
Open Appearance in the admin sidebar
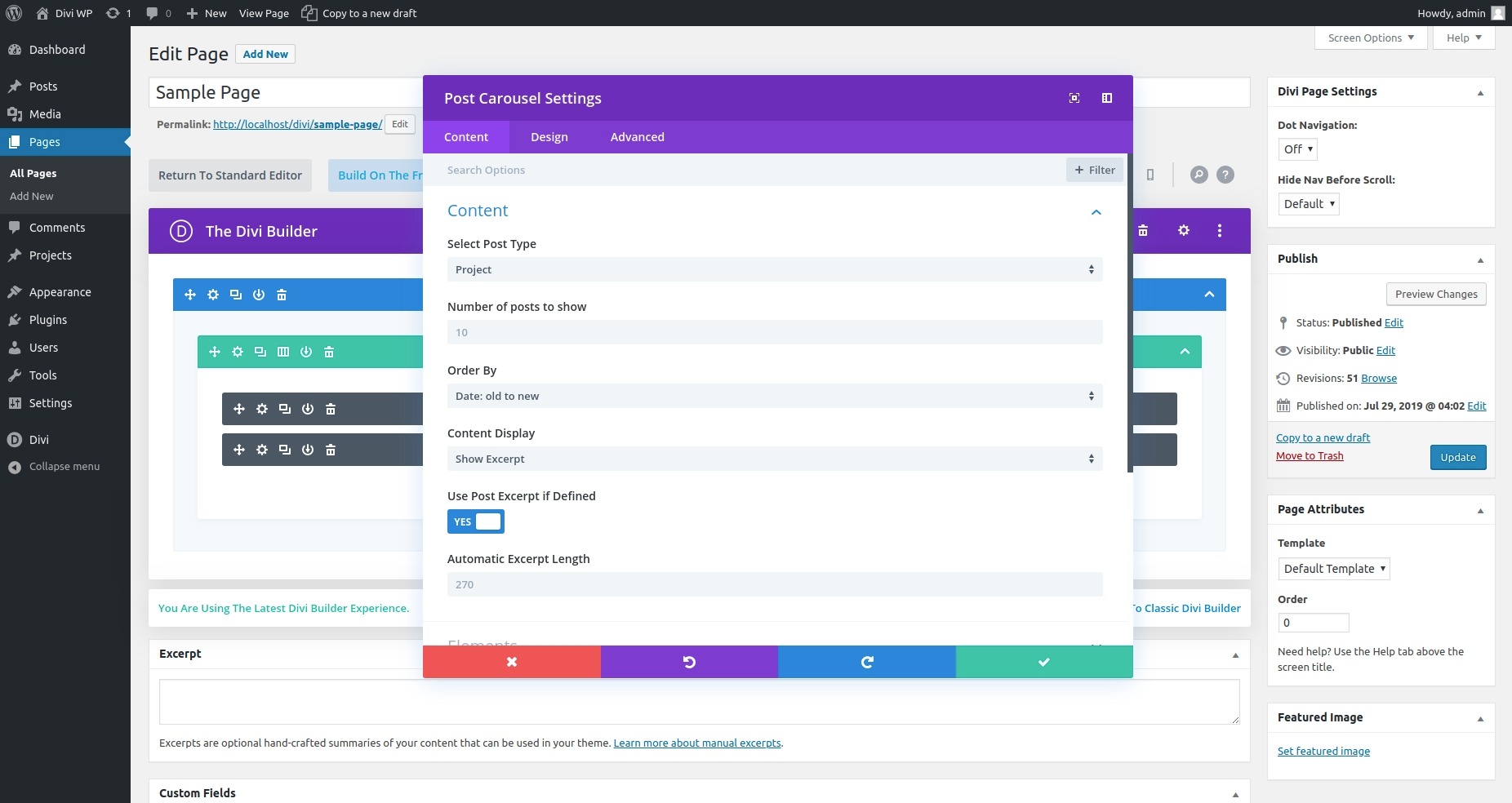(x=60, y=292)
